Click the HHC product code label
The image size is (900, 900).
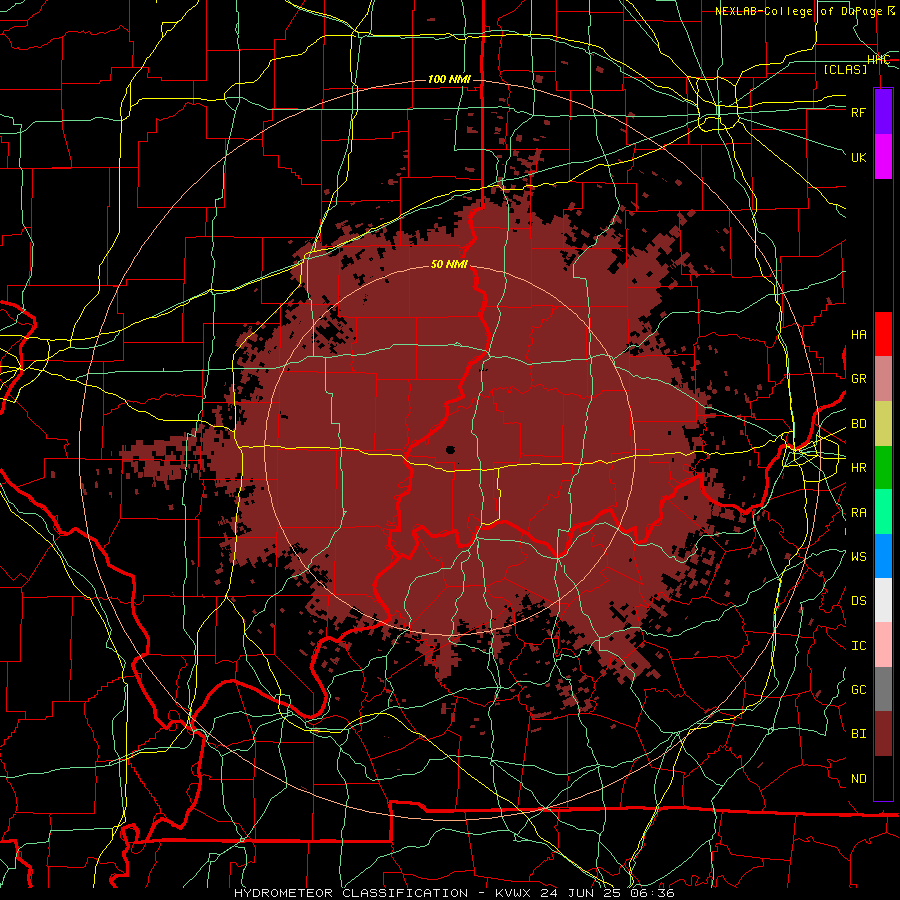pyautogui.click(x=878, y=60)
